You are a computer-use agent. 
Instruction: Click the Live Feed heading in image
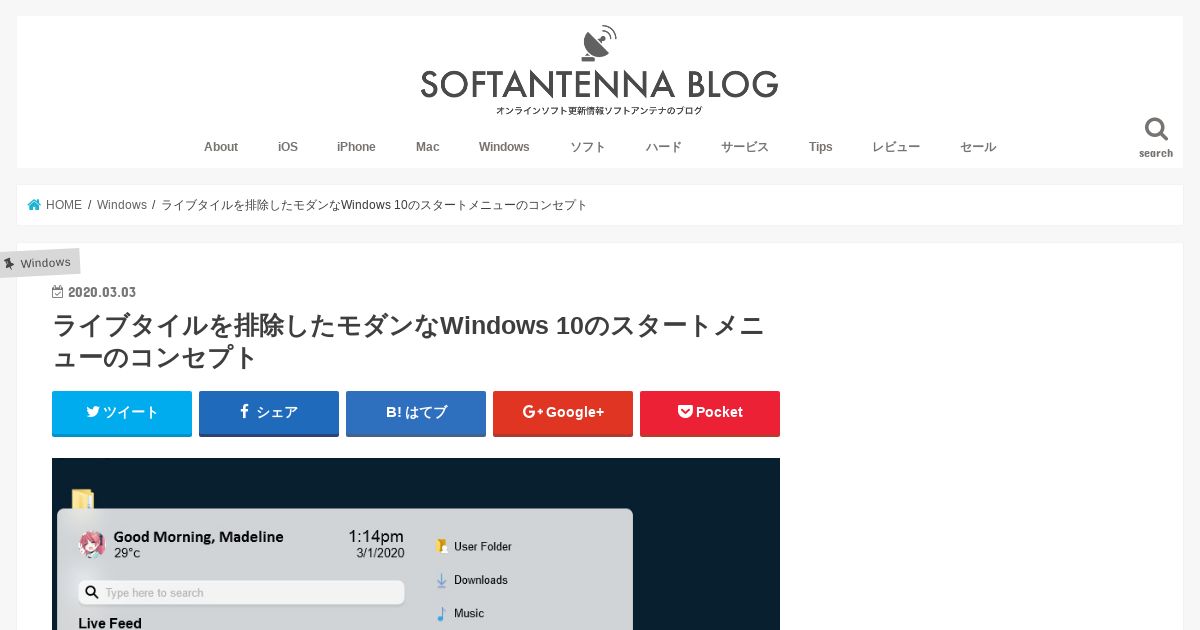(110, 623)
